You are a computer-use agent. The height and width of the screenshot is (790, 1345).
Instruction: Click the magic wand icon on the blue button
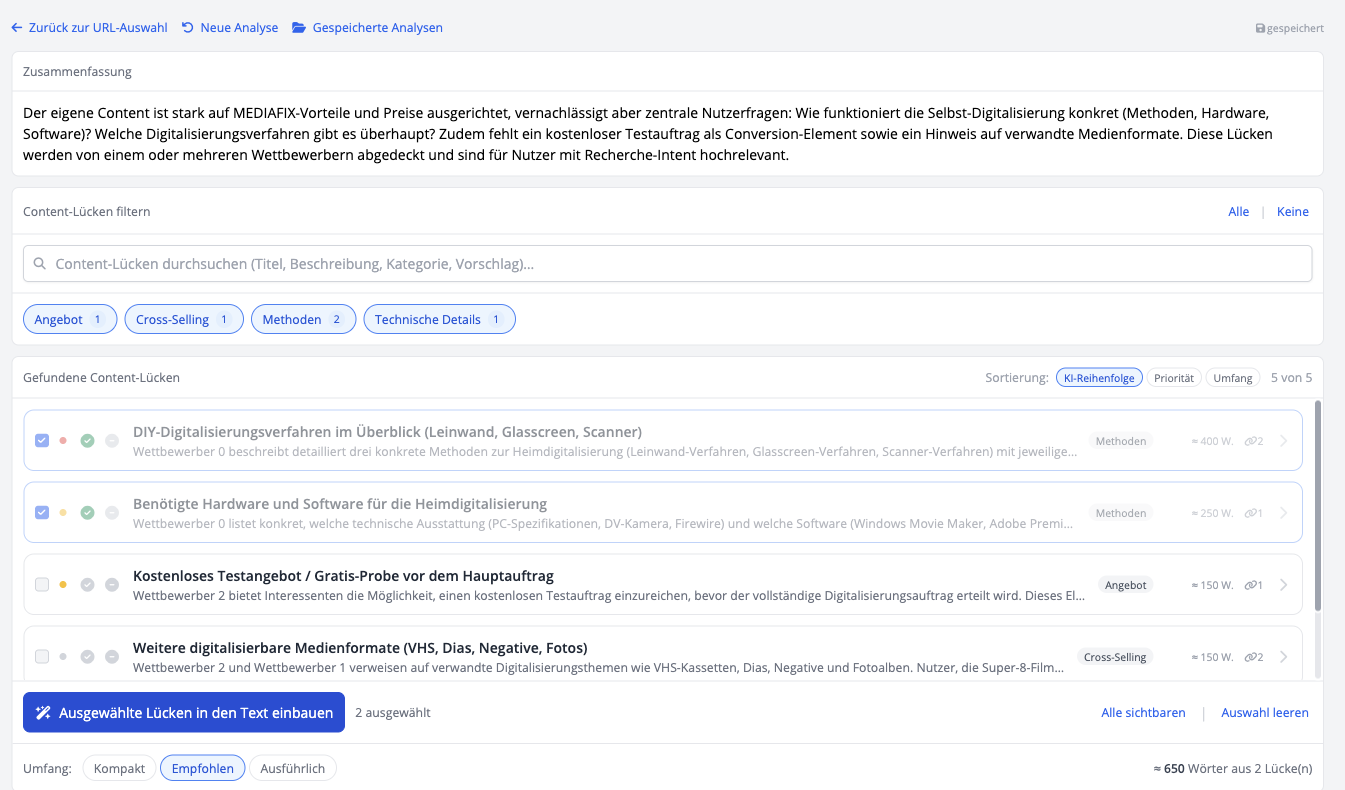pyautogui.click(x=43, y=713)
